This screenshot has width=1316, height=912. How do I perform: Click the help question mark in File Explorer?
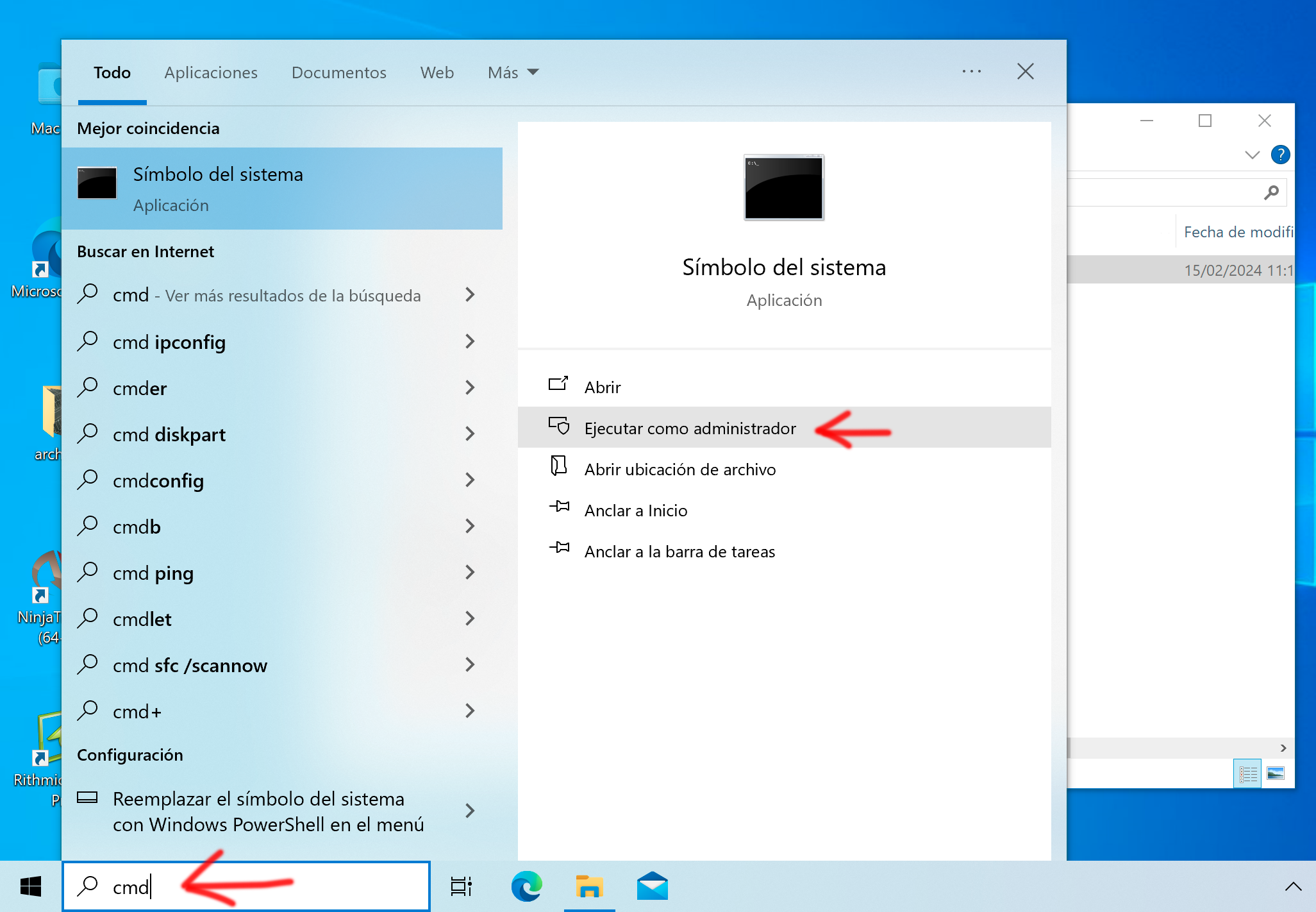[1281, 155]
